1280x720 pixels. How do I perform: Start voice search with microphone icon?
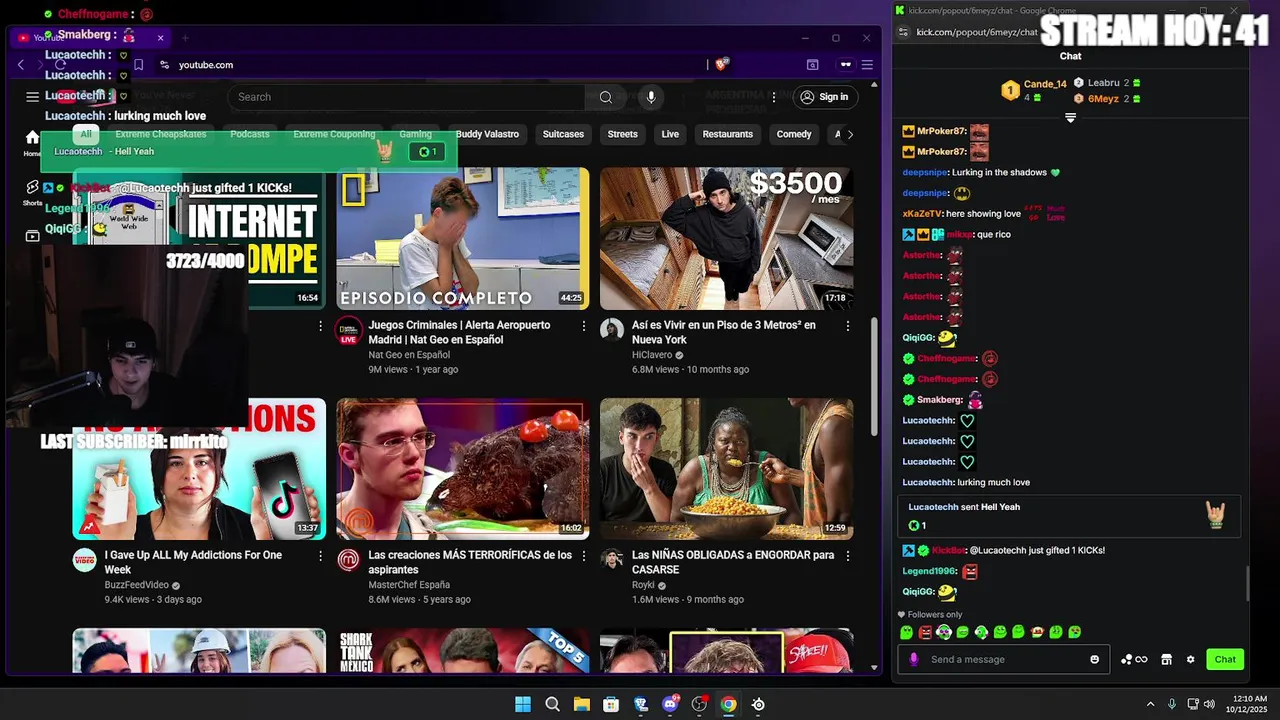651,97
